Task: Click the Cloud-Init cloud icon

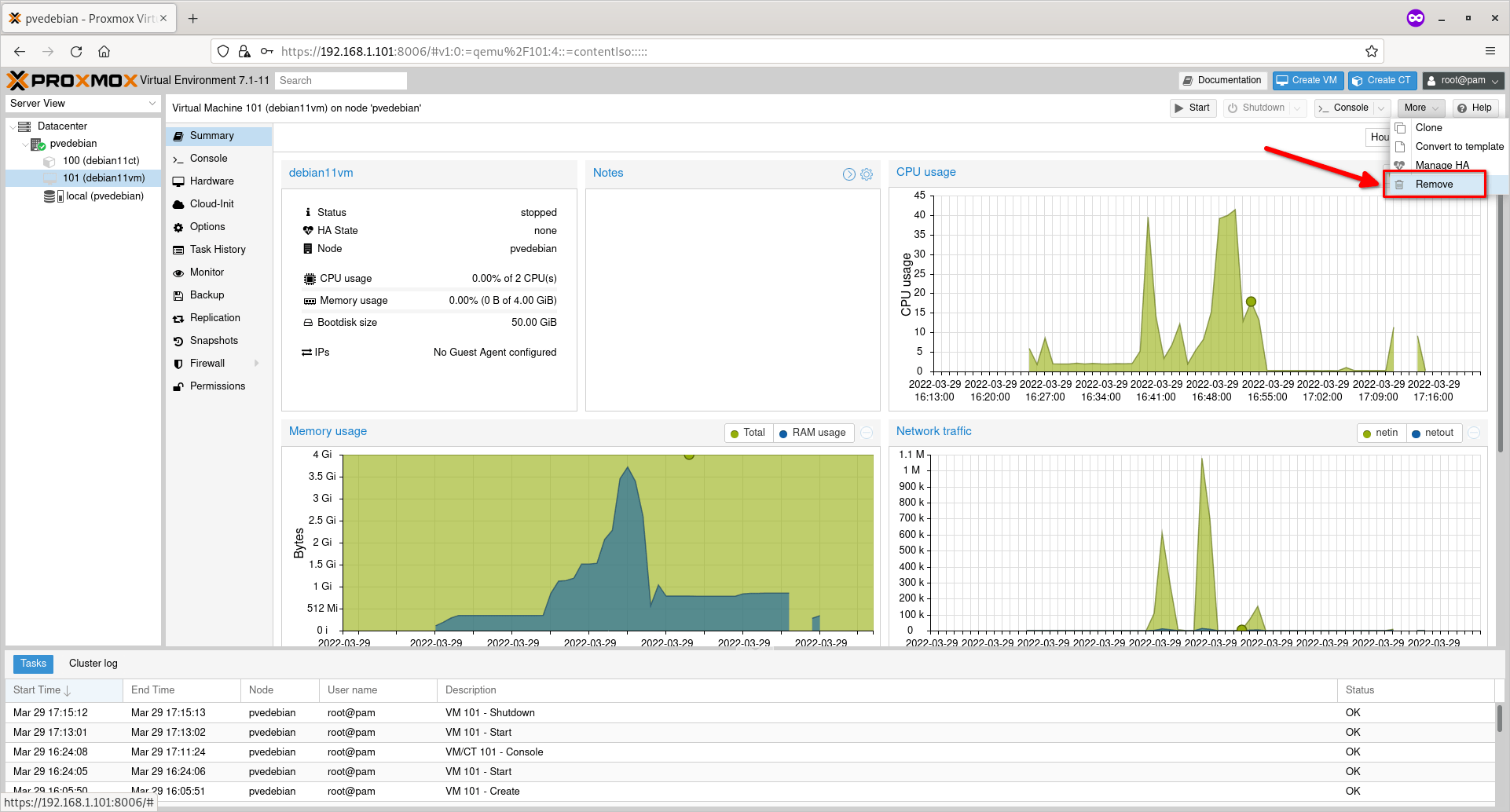Action: pos(178,204)
